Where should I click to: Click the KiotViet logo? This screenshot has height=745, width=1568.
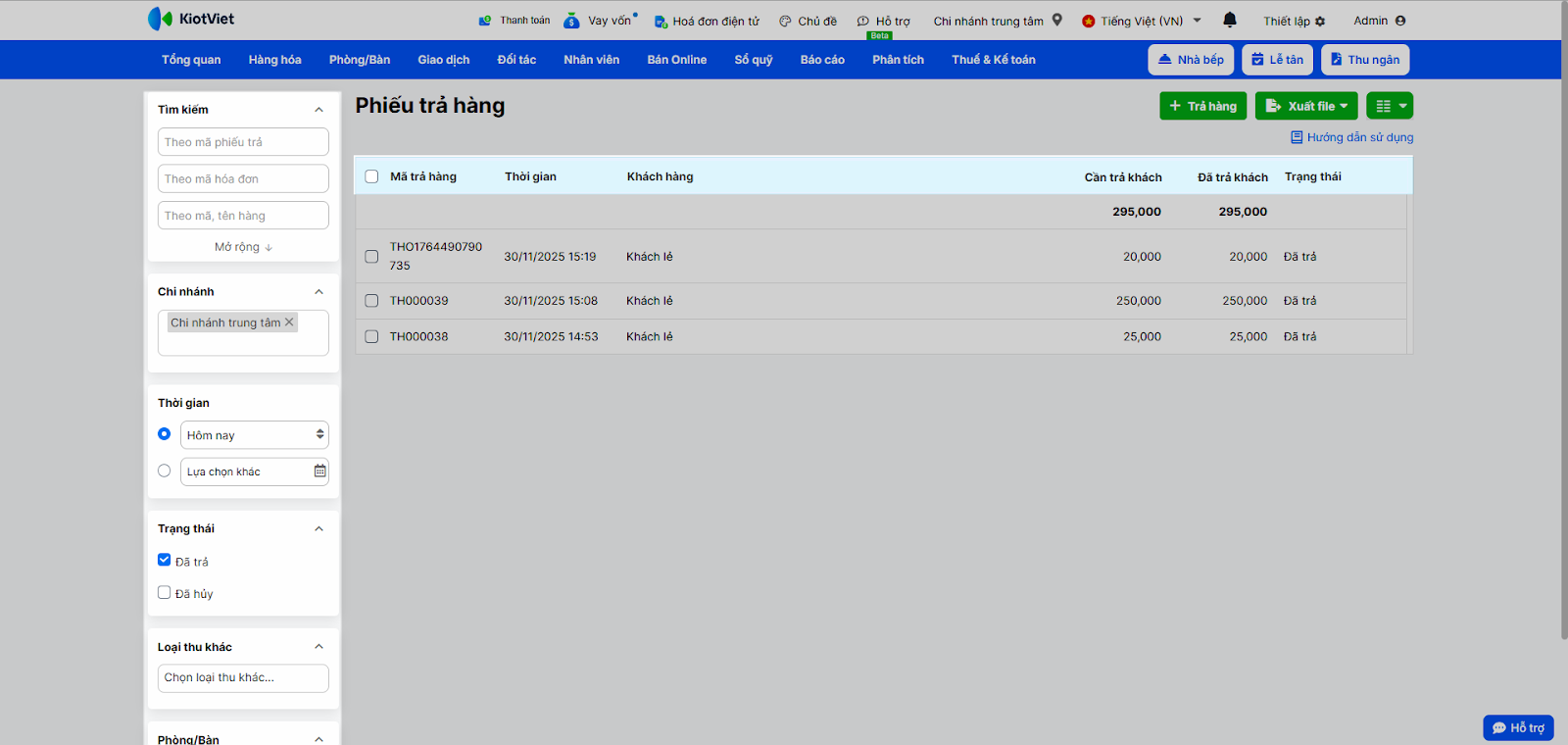coord(191,19)
